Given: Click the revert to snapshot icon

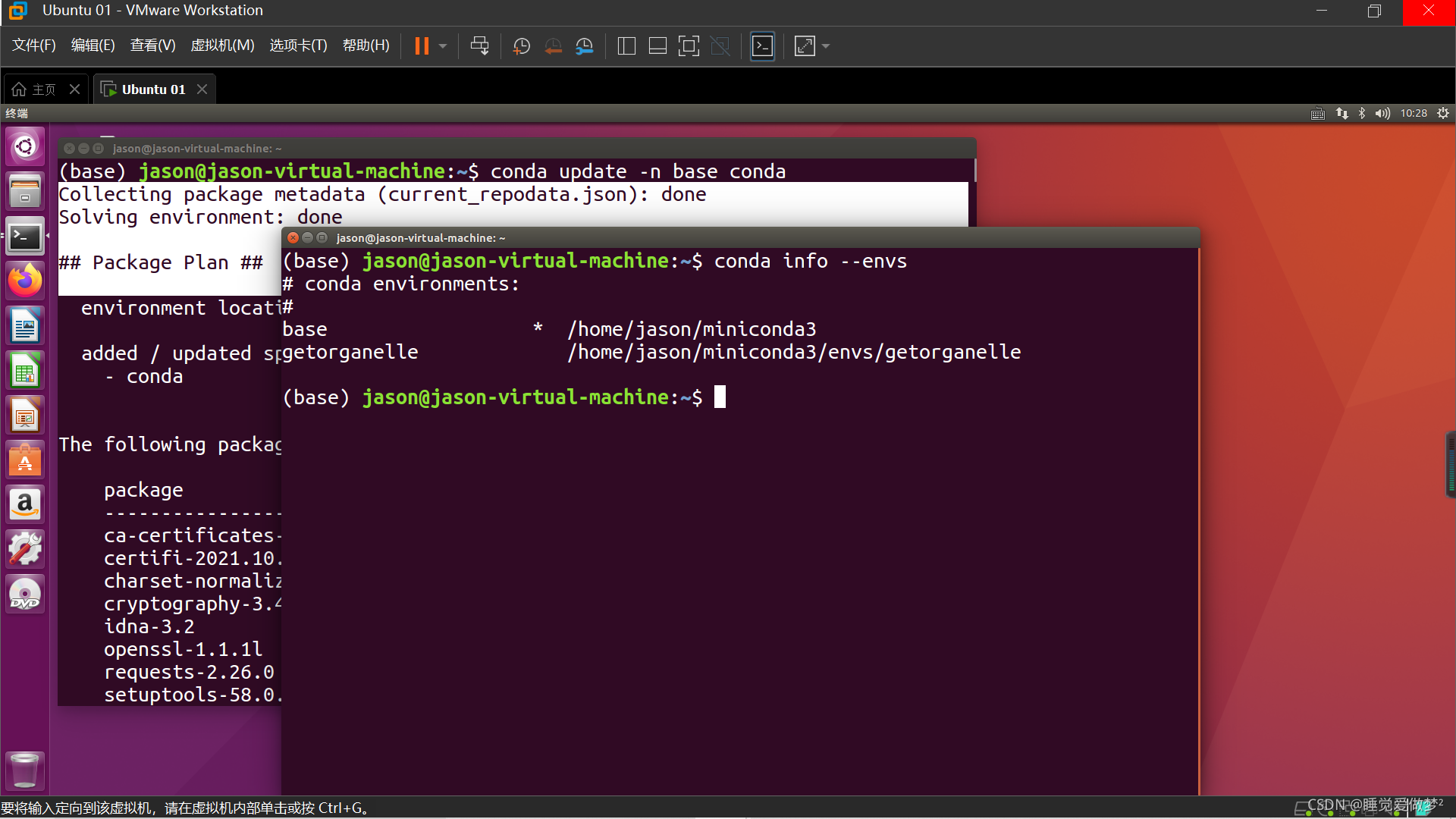Looking at the screenshot, I should (x=553, y=46).
